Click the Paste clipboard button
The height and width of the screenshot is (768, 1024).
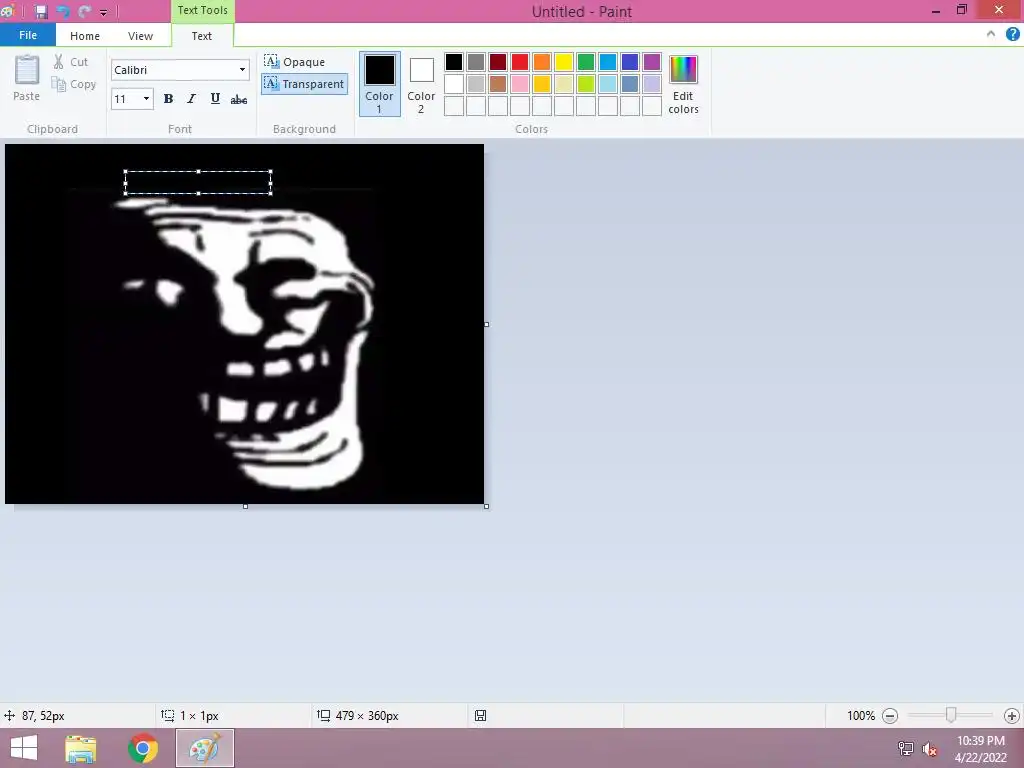click(x=27, y=78)
